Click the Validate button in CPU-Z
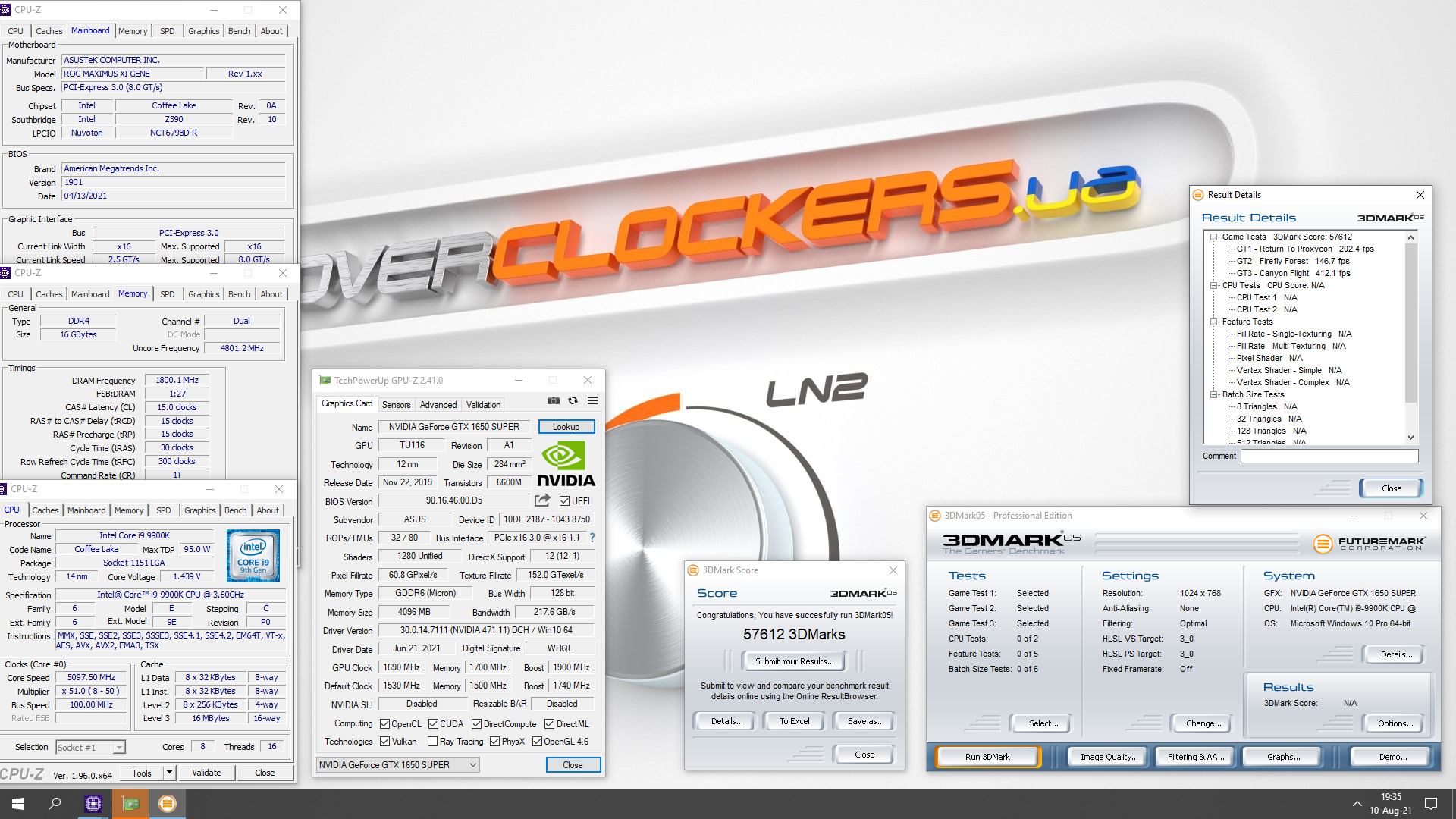Screen dimensions: 1456x819 (x=206, y=773)
